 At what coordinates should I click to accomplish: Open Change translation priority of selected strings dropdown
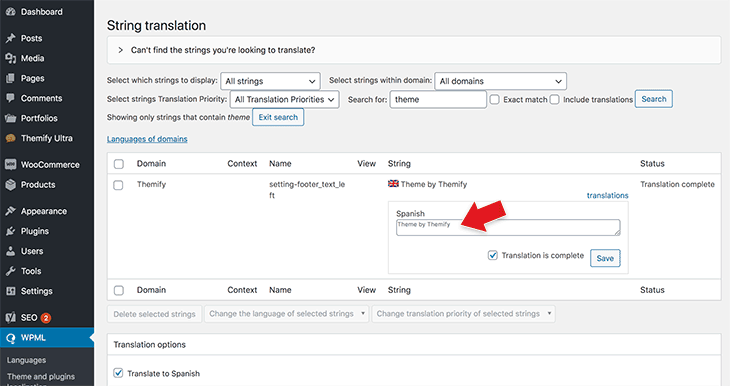tap(464, 314)
